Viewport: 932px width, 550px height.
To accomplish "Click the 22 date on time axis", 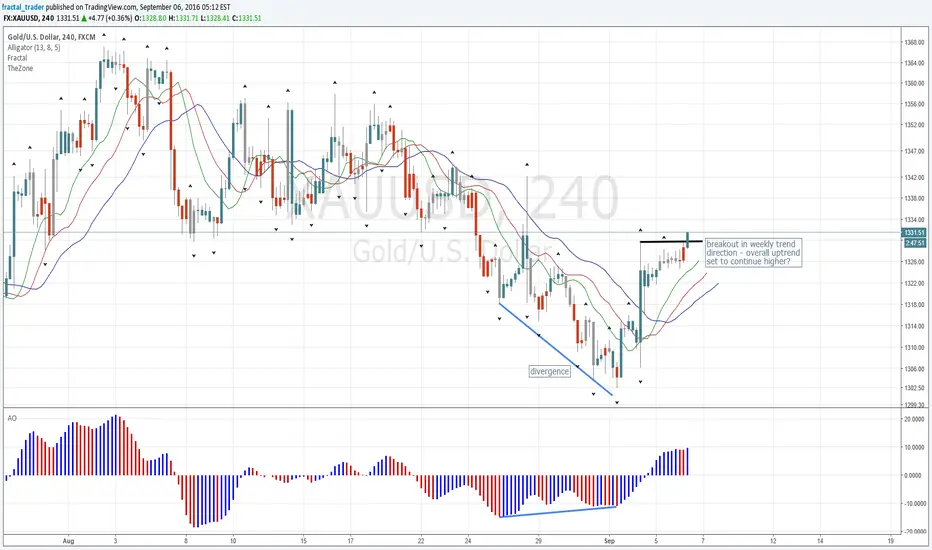I will coord(421,541).
